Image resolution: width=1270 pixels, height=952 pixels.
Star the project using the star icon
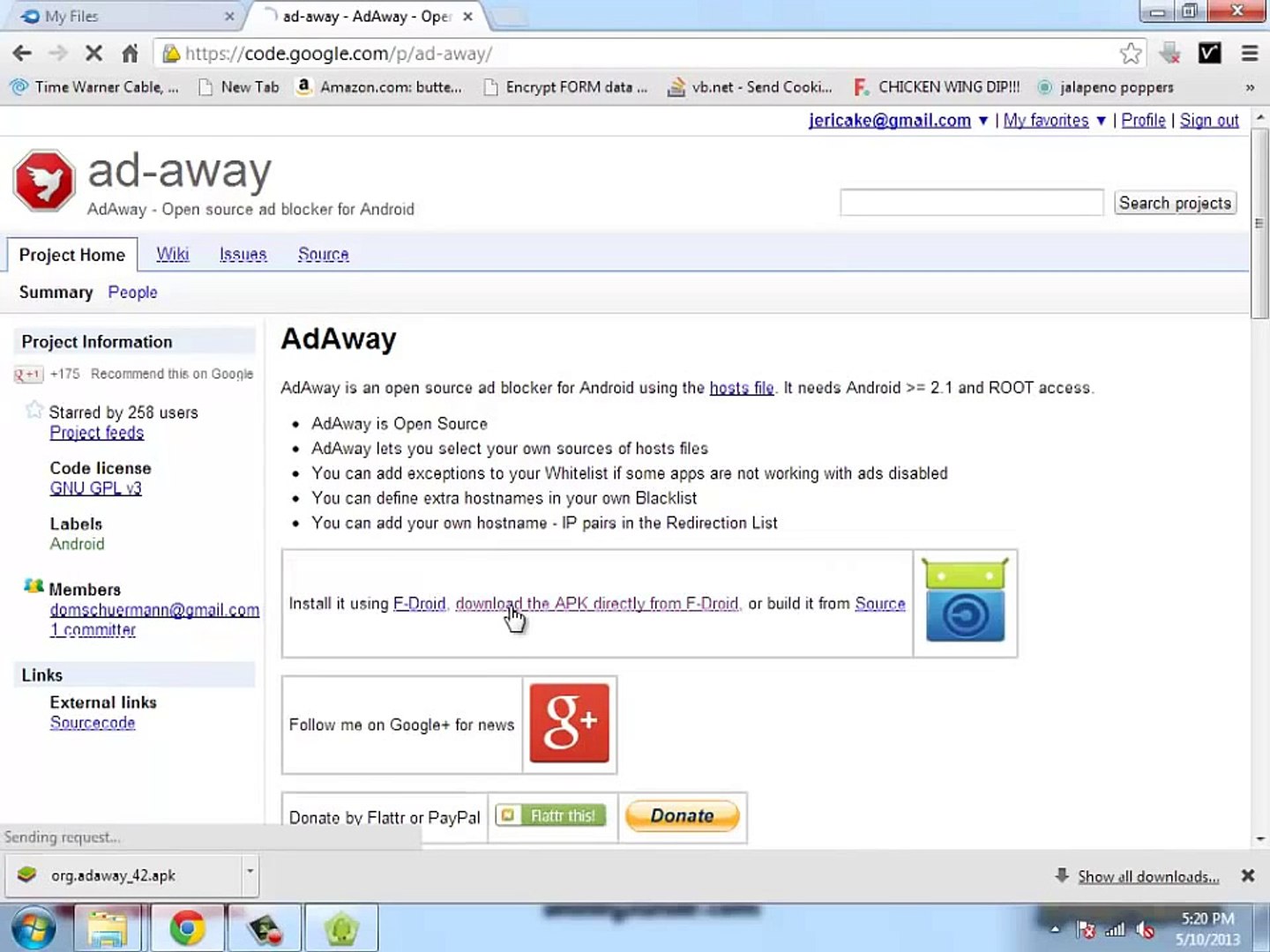(x=34, y=410)
